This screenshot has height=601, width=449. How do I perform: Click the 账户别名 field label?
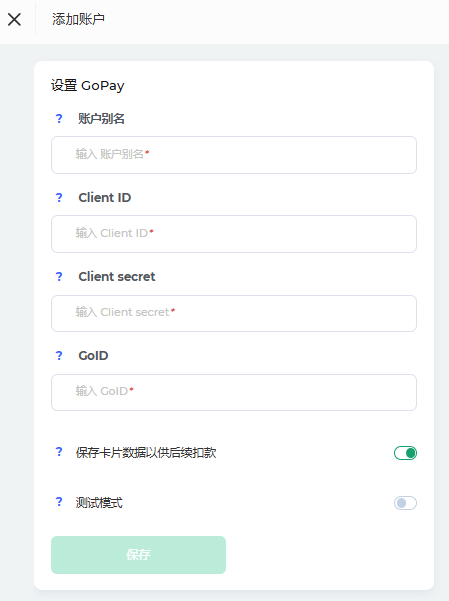click(x=101, y=119)
